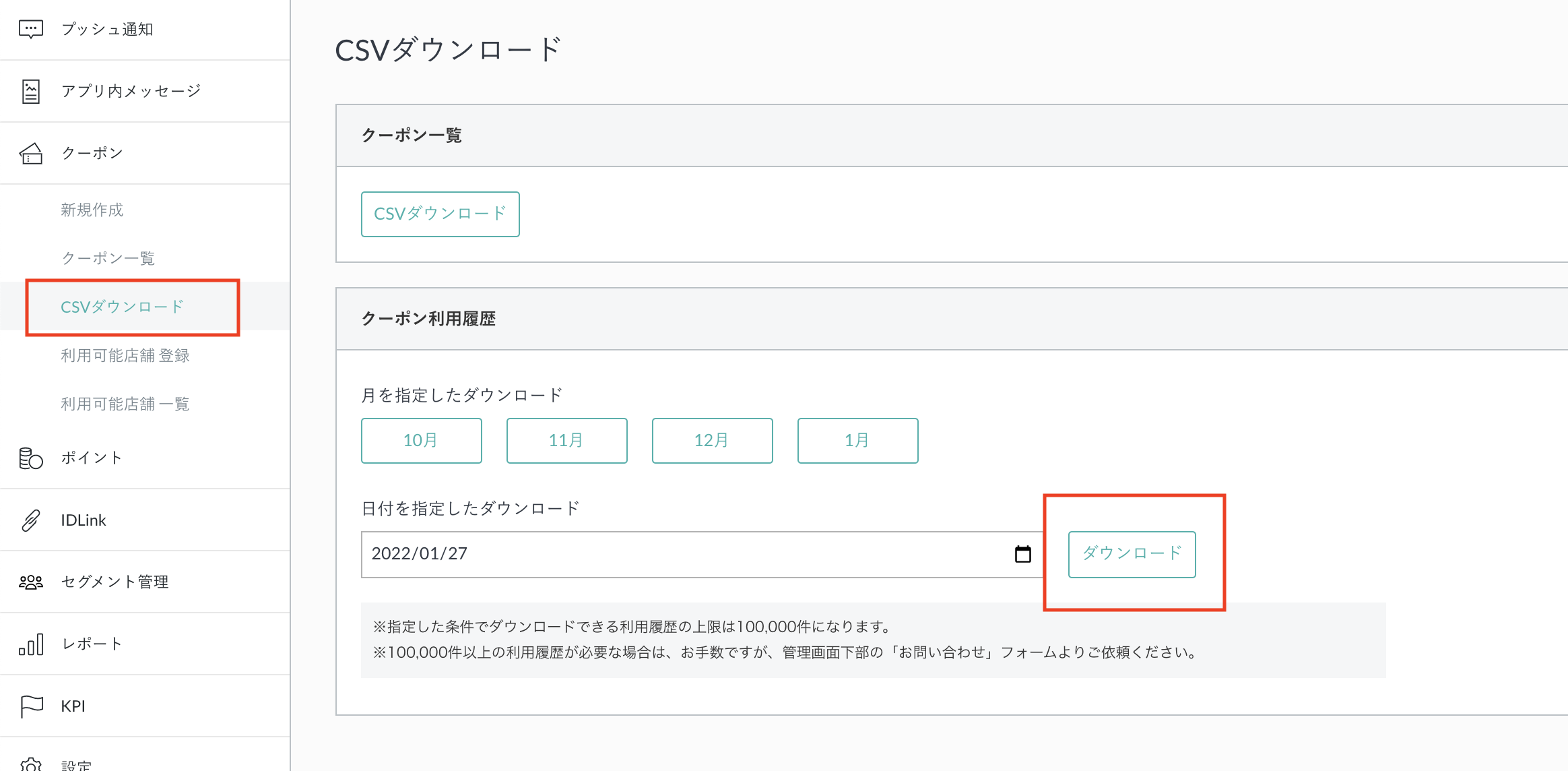Click the KPI flag icon
The height and width of the screenshot is (771, 1568).
click(x=31, y=706)
